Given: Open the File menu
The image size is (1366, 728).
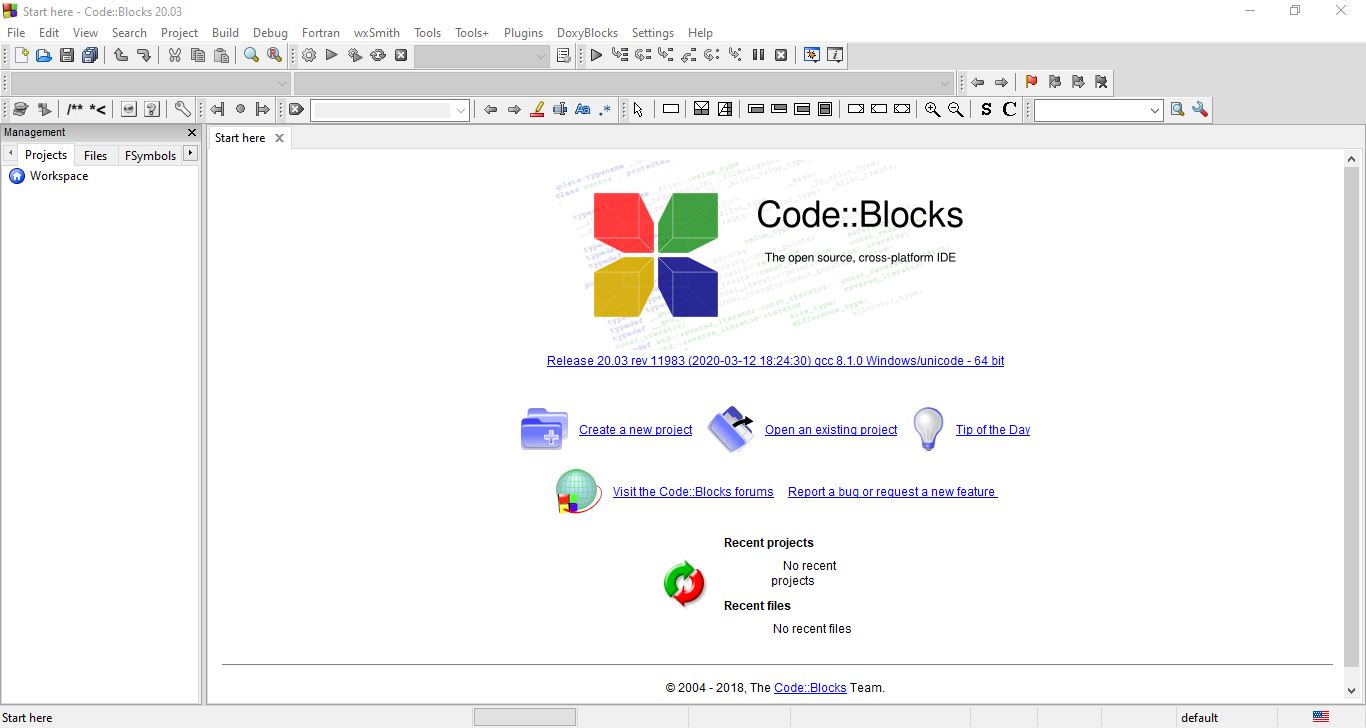Looking at the screenshot, I should pyautogui.click(x=16, y=33).
